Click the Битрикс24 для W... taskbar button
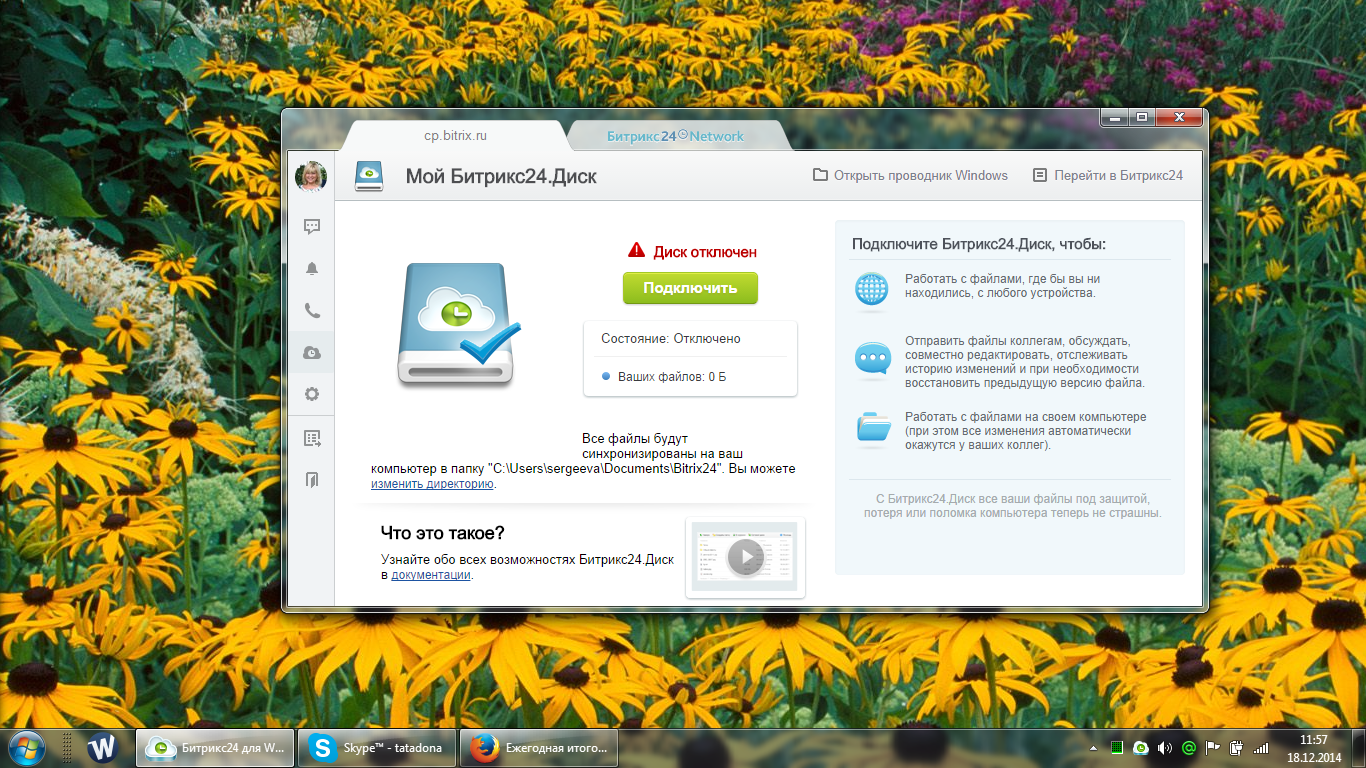Image resolution: width=1366 pixels, height=768 pixels. [x=216, y=747]
